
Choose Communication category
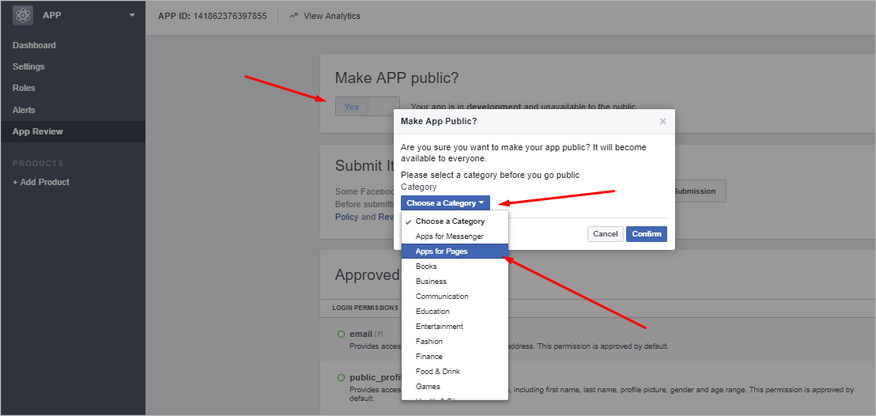(x=455, y=297)
